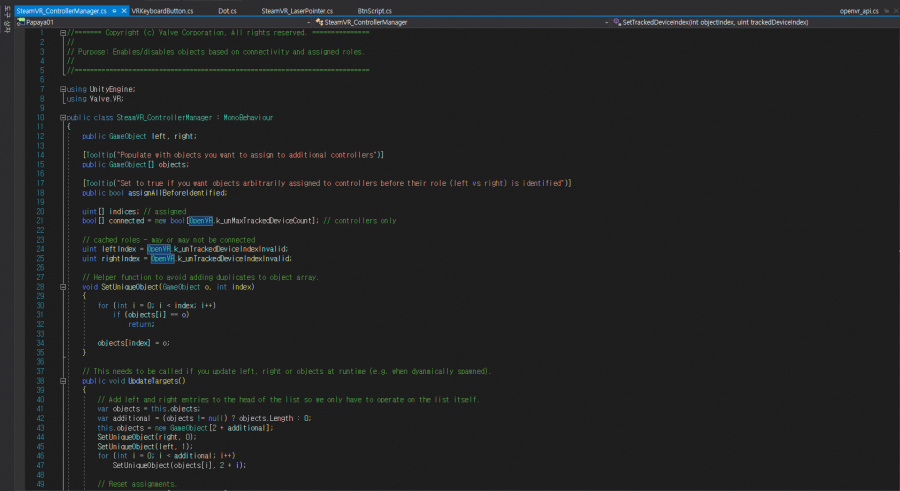This screenshot has height=491, width=900.
Task: Click the "// cached roles" comment
Action: point(169,239)
